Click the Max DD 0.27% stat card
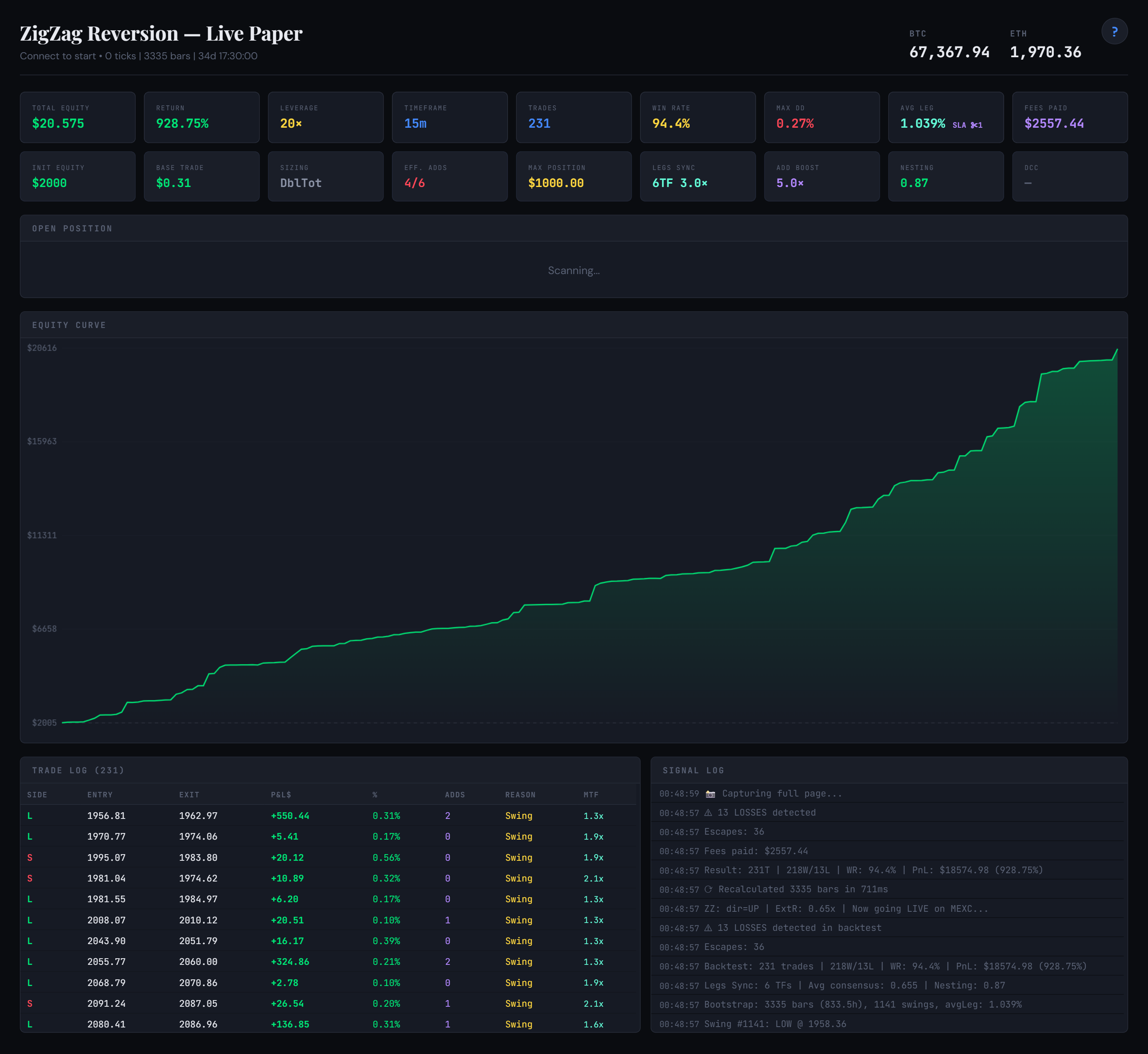1148x1054 pixels. pos(822,117)
